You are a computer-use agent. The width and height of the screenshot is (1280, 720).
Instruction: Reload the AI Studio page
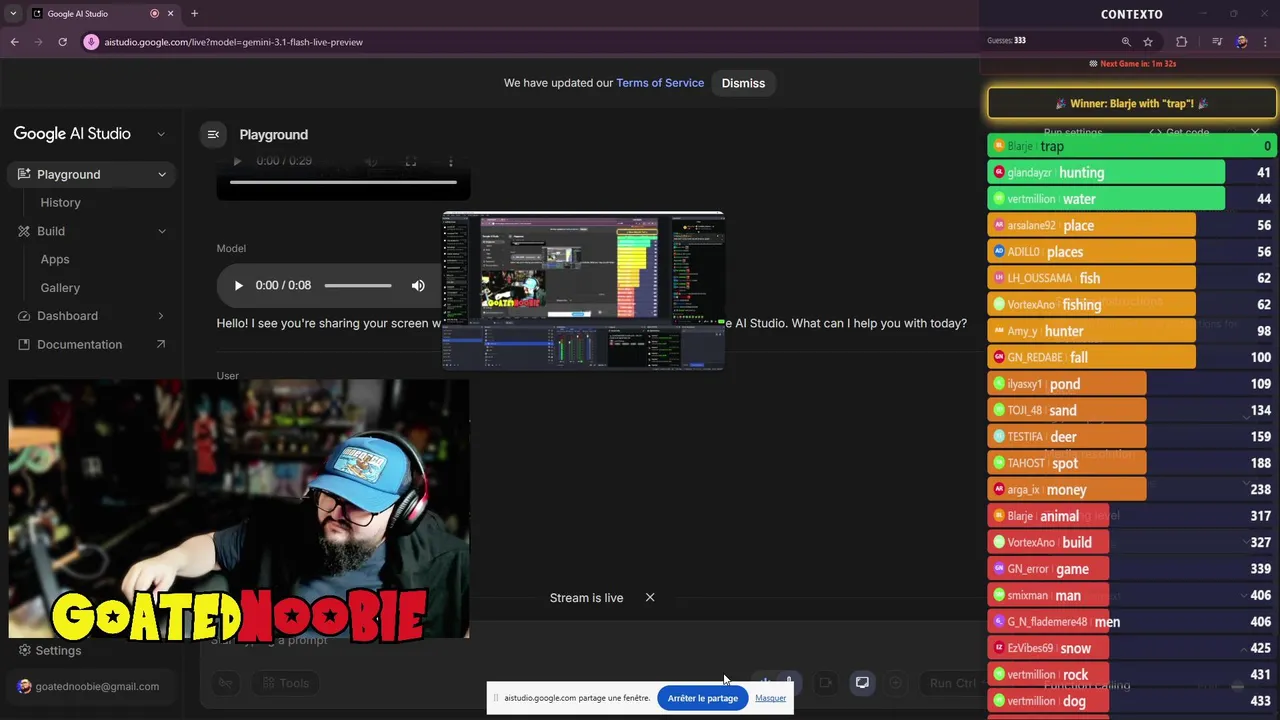pos(62,42)
